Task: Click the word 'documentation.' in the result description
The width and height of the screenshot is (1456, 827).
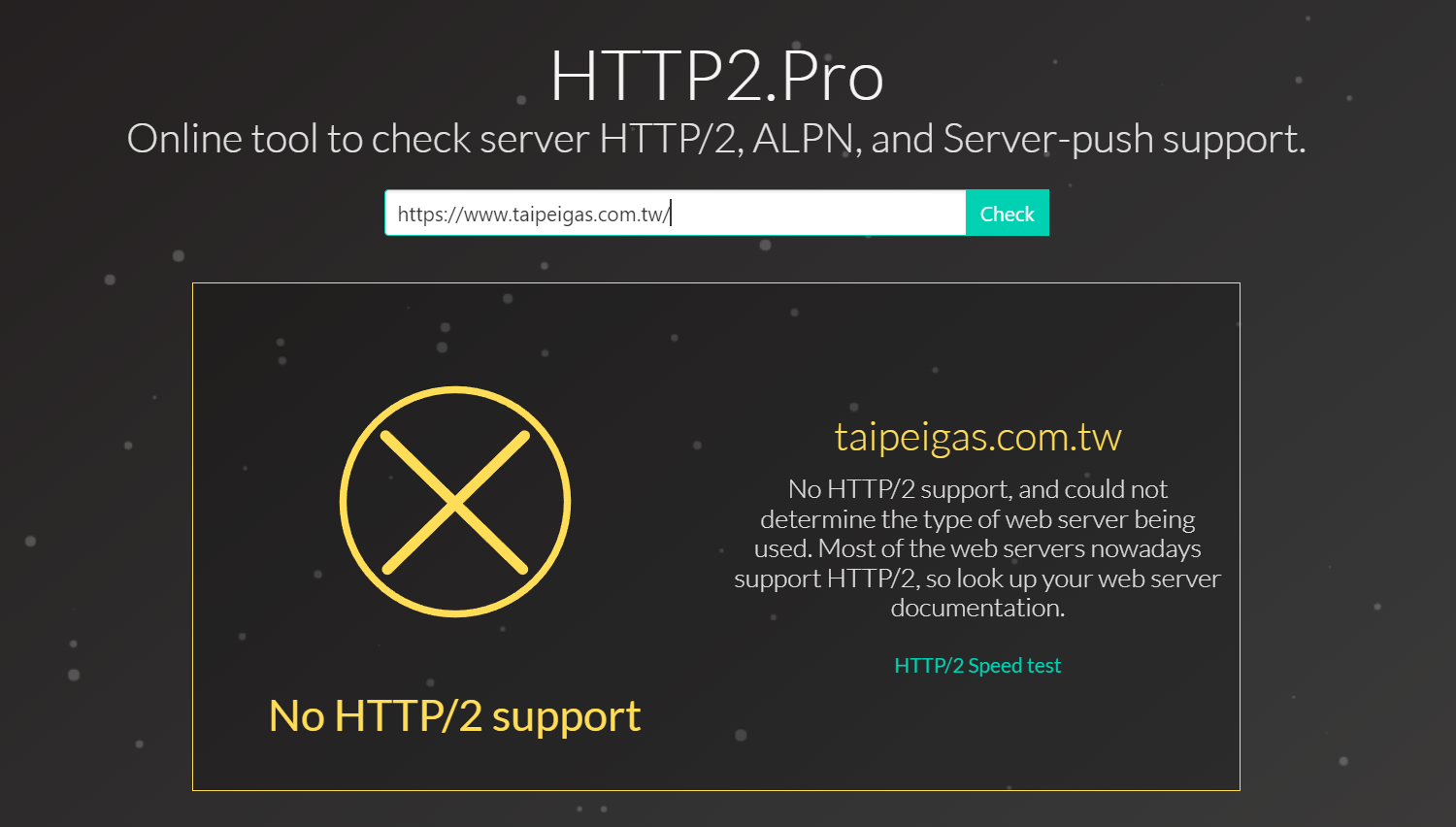Action: pos(977,609)
